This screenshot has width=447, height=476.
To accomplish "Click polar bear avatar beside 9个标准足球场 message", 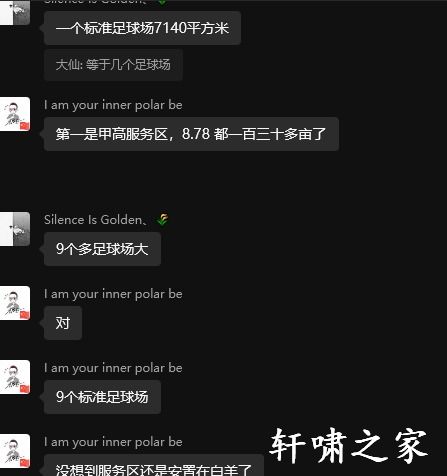I will point(15,377).
